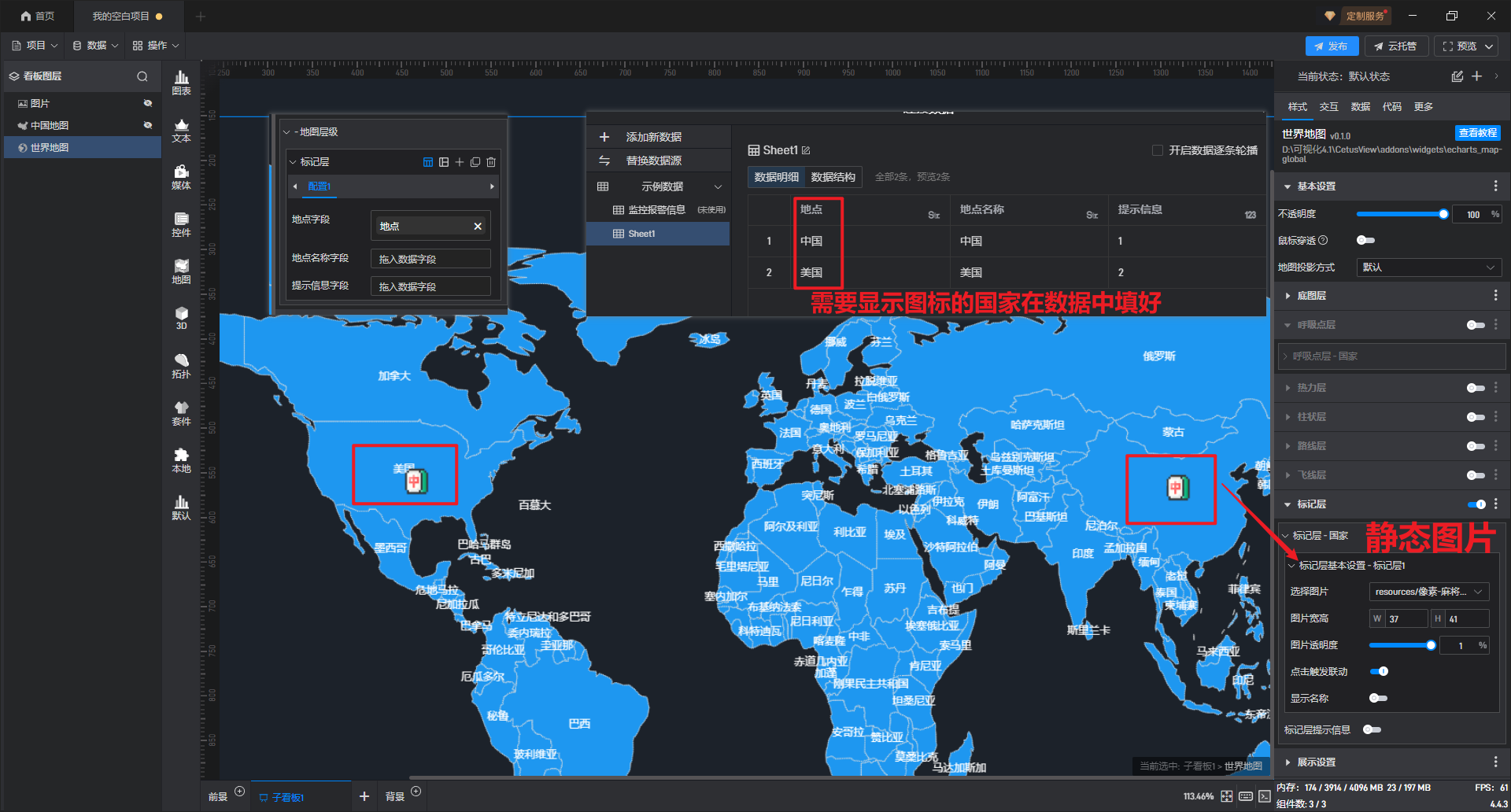Toggle 呼吸点层 switch on
Screen dimensions: 1511x812
point(1476,325)
